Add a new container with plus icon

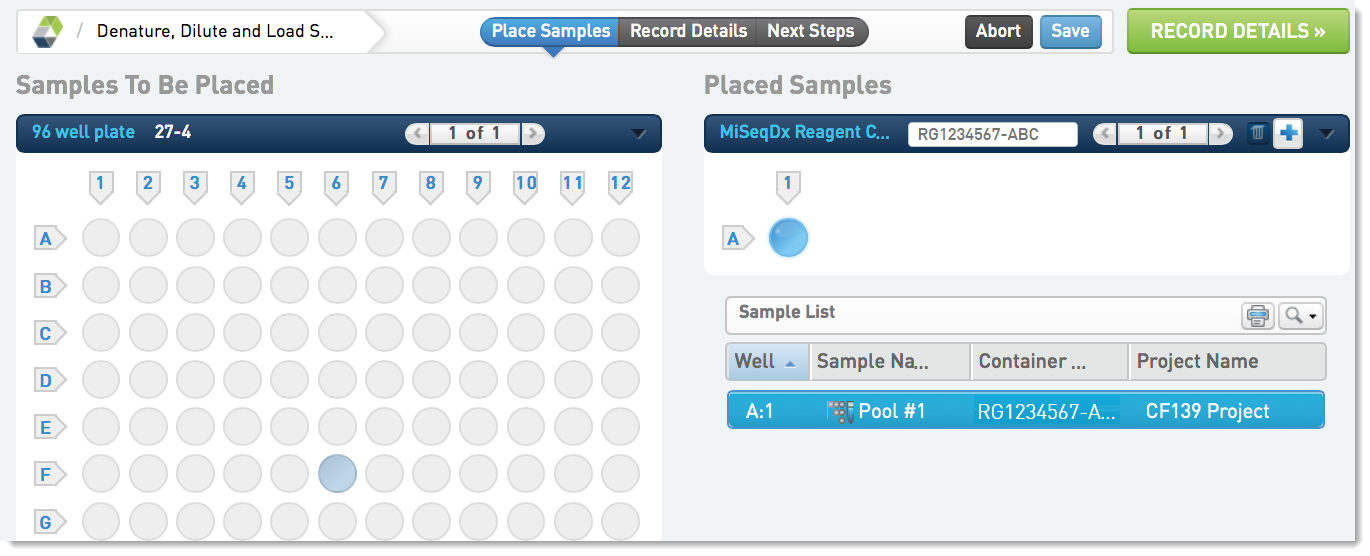tap(1288, 133)
